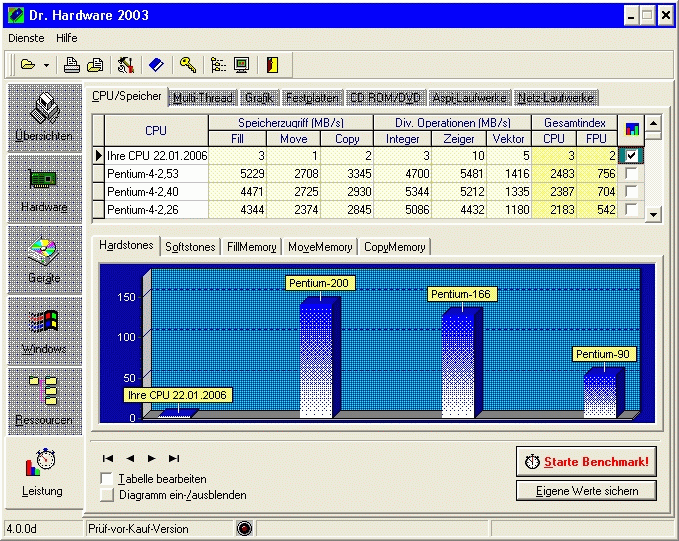Click the Pentium-166 bar label in chart
The height and width of the screenshot is (541, 679).
(461, 294)
